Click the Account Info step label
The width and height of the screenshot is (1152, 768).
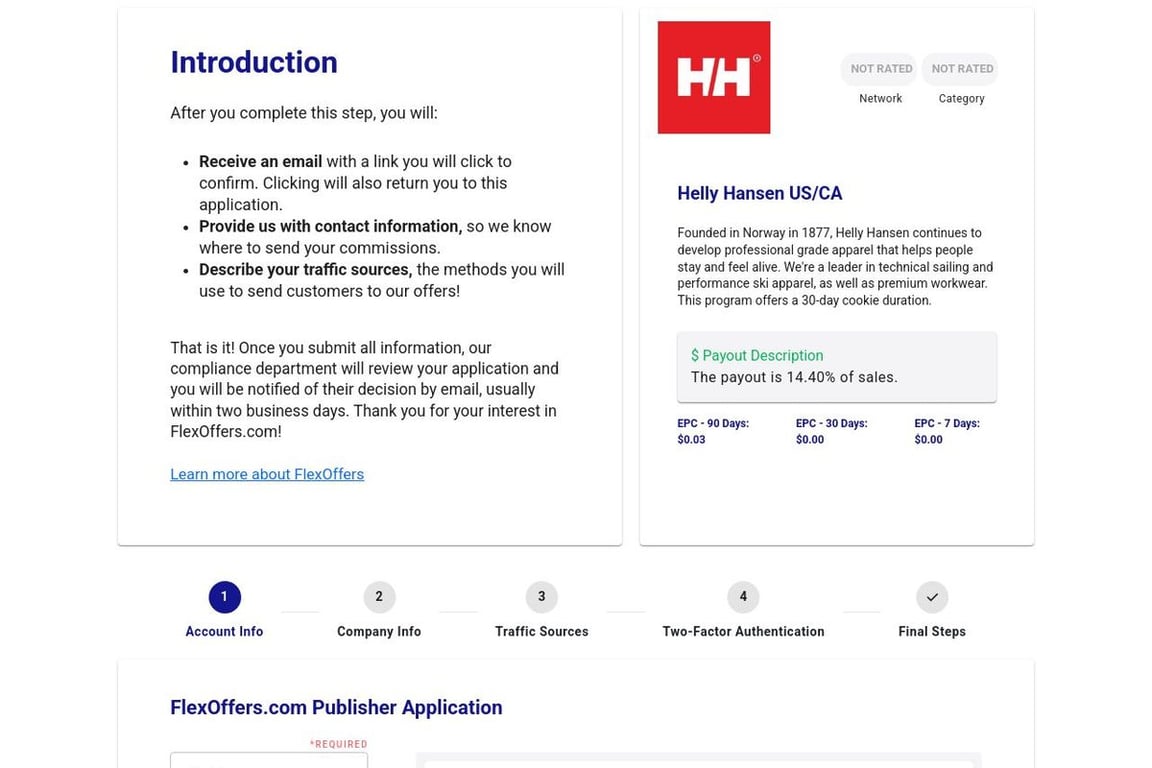224,631
